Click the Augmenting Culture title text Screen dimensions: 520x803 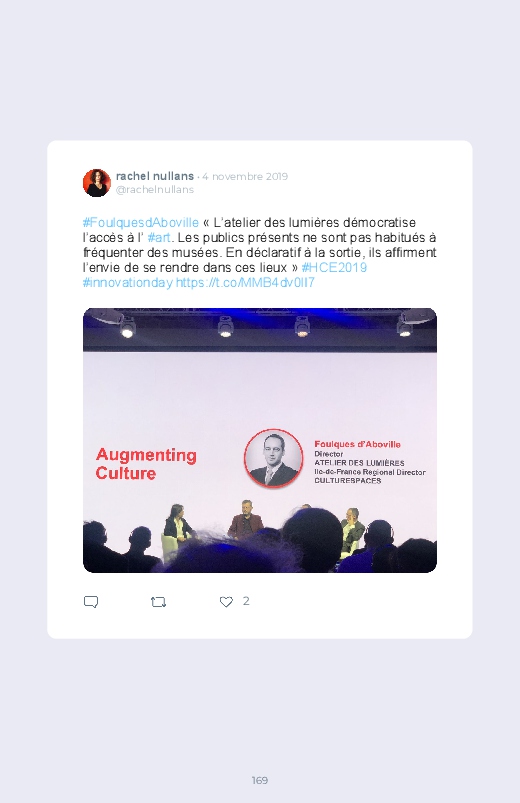pyautogui.click(x=146, y=463)
